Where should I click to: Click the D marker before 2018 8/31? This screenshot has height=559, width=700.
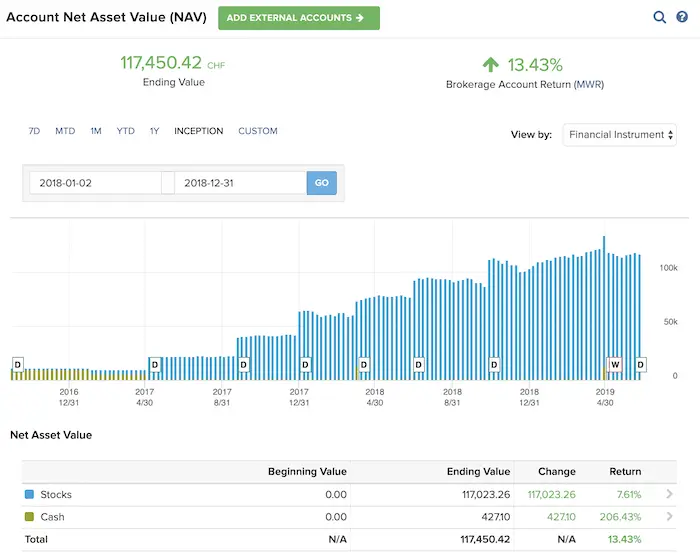pos(418,364)
